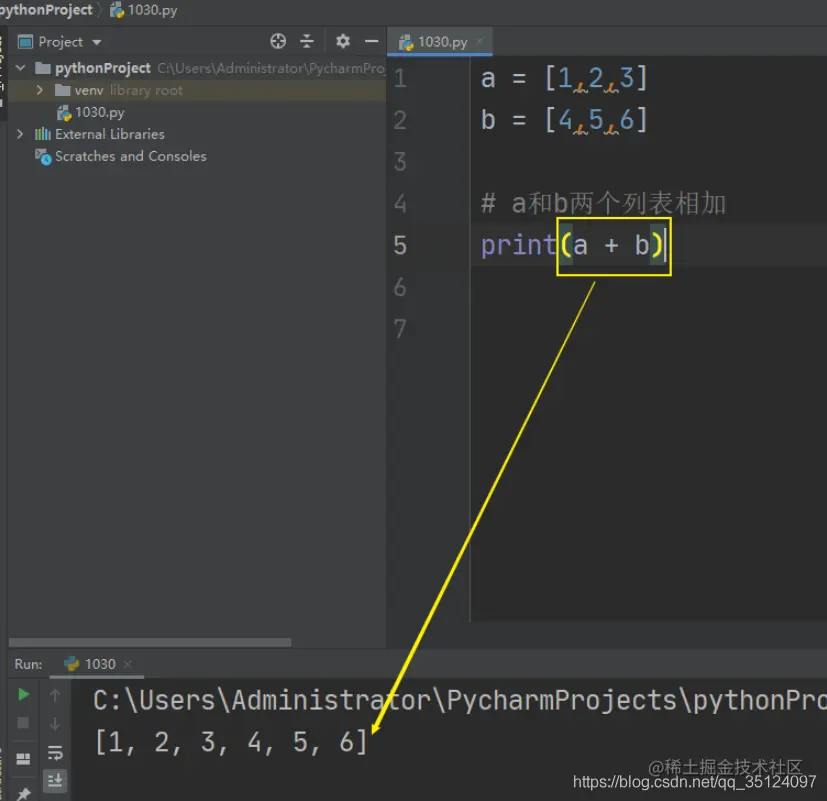This screenshot has height=801, width=827.
Task: Toggle scroll to end of console
Action: [55, 779]
